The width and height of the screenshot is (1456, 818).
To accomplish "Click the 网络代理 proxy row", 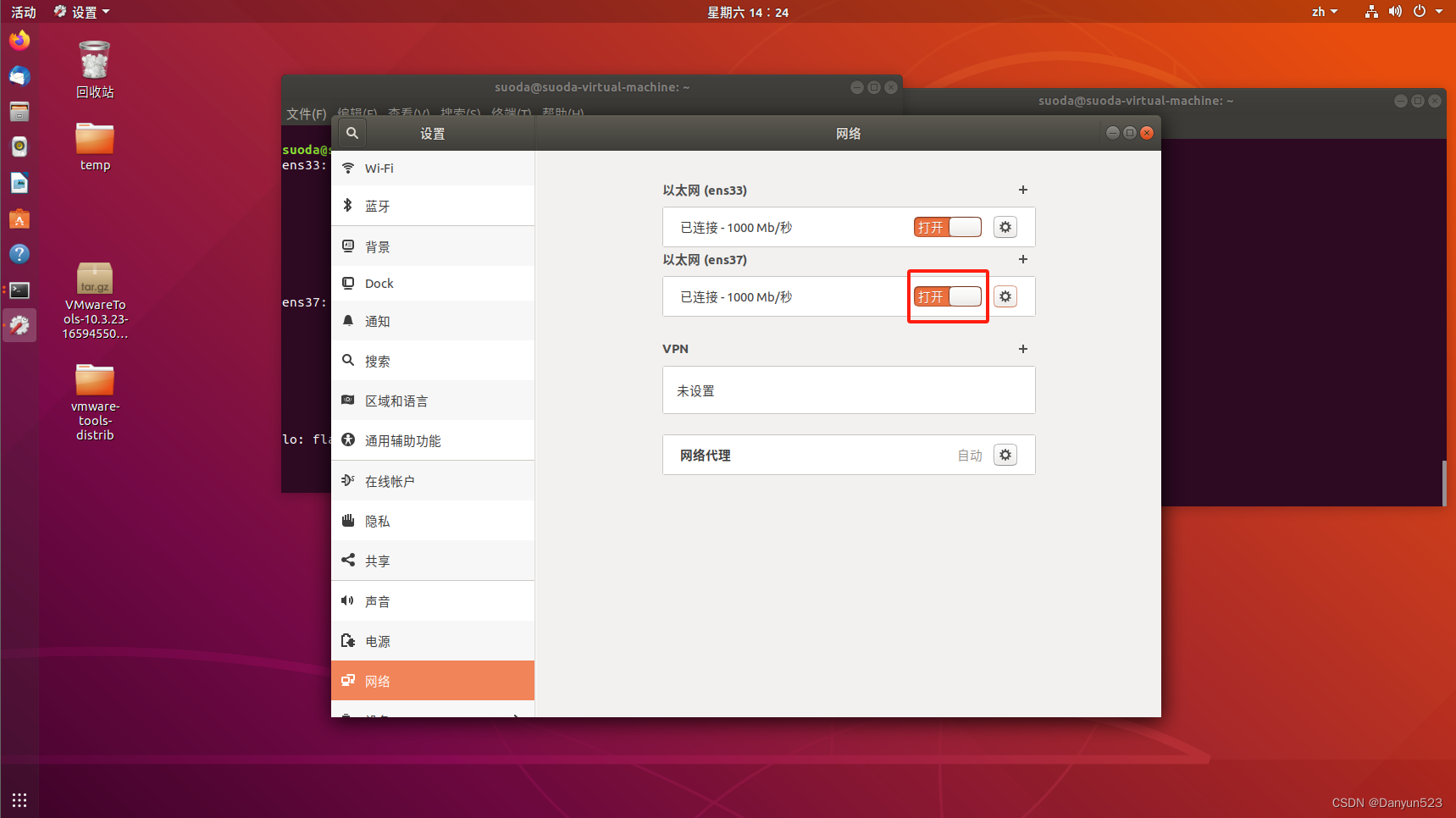I will (x=849, y=455).
